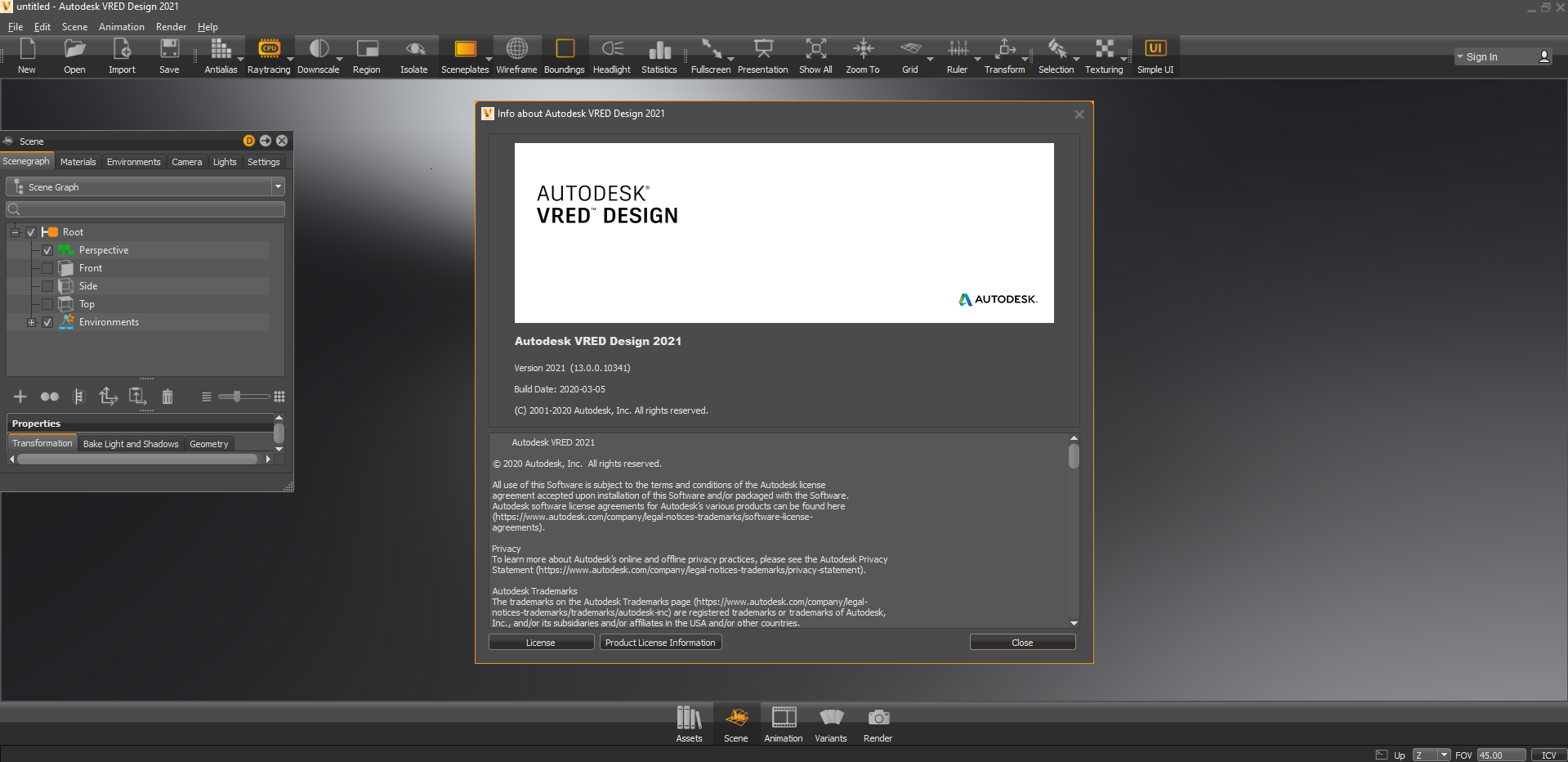Open the Antialias options dropdown arrow
The height and width of the screenshot is (762, 1568).
(240, 59)
